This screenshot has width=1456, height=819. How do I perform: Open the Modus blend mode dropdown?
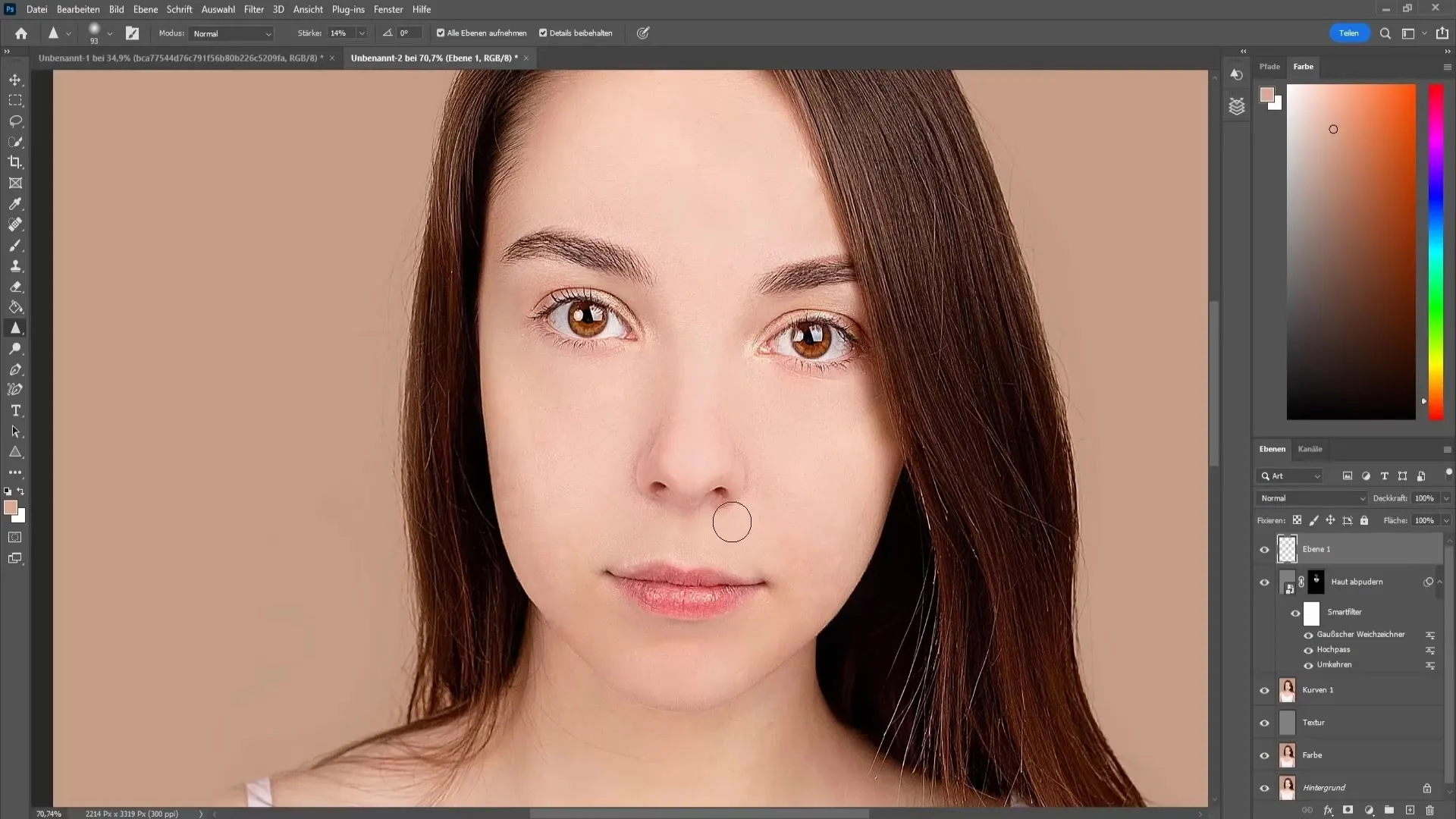click(x=230, y=33)
